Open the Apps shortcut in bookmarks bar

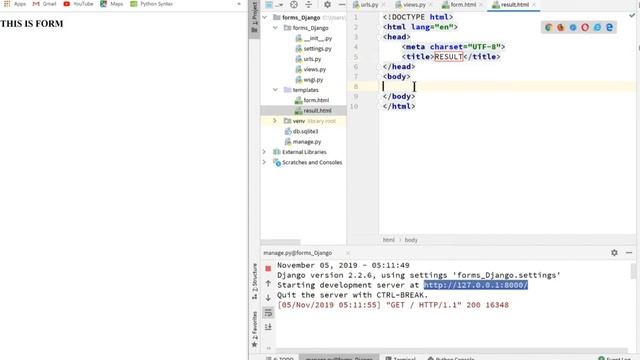click(15, 4)
